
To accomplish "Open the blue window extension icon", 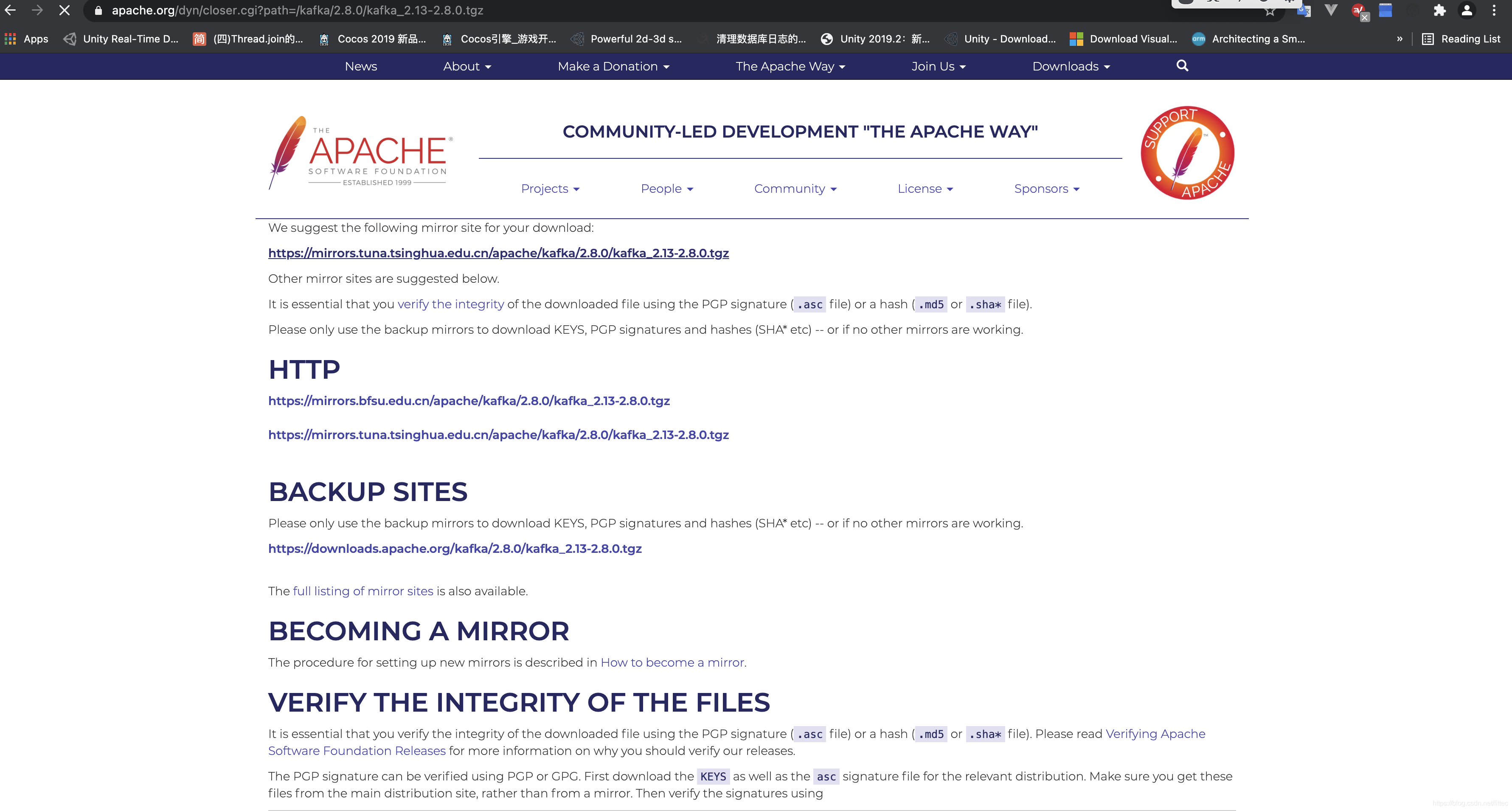I will coord(1385,11).
